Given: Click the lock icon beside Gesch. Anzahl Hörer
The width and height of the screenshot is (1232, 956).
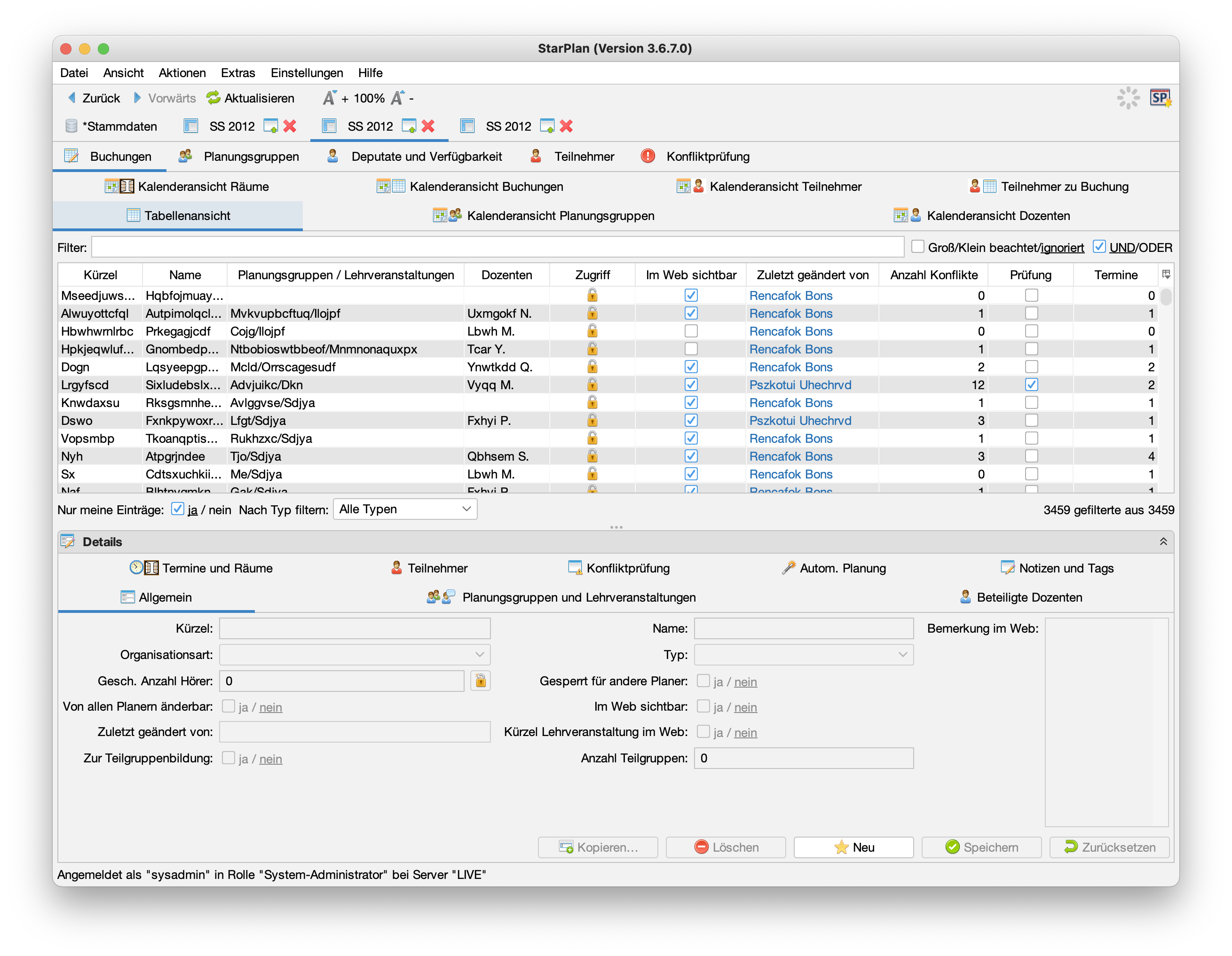Looking at the screenshot, I should pyautogui.click(x=480, y=681).
